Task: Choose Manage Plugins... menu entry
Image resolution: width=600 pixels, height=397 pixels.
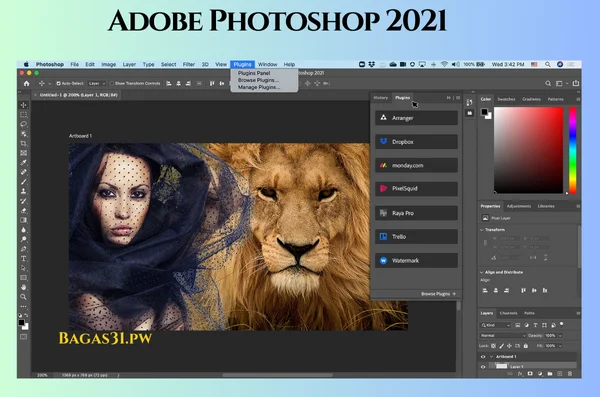Action: (259, 87)
